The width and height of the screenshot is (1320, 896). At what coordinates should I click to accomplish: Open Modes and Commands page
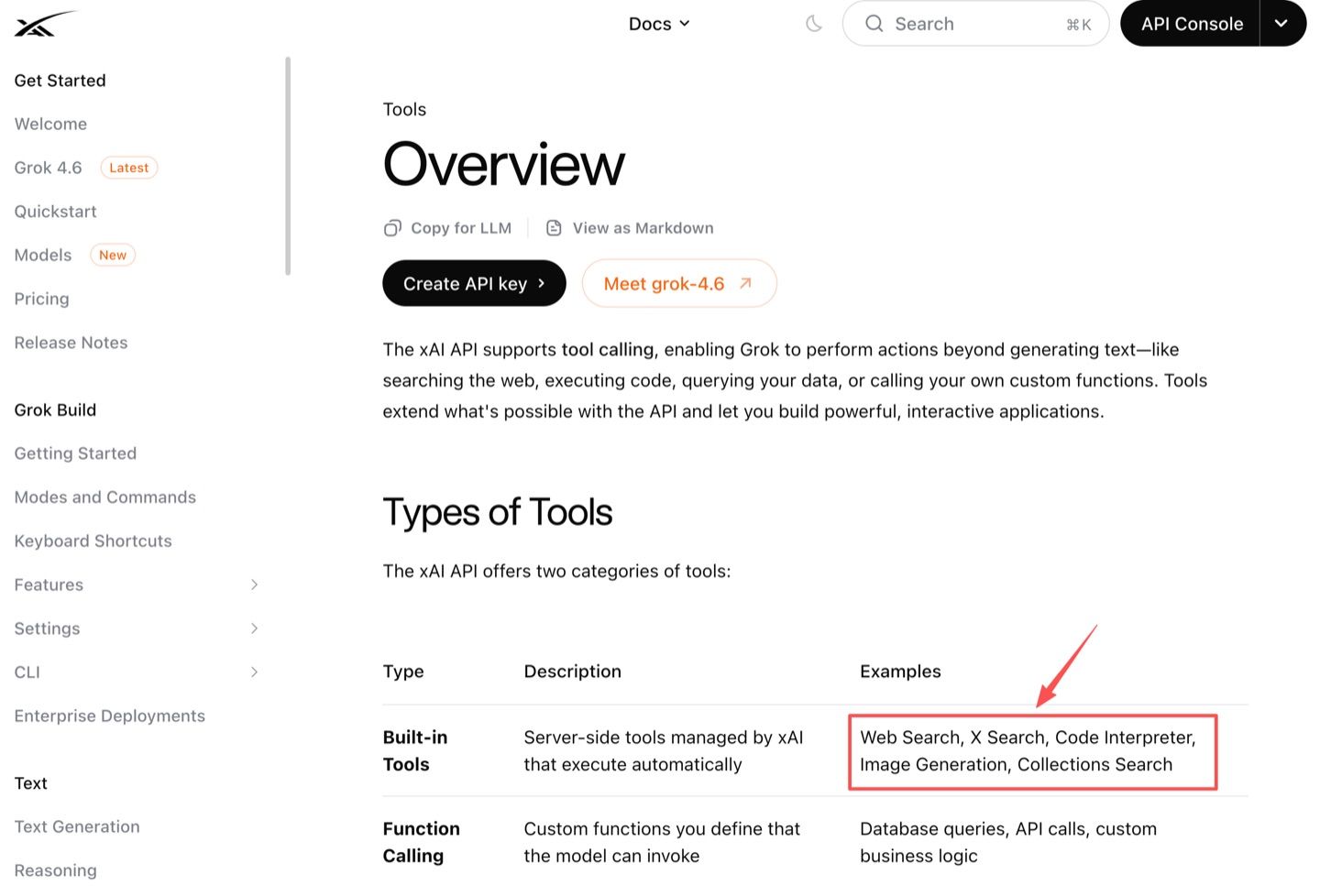pyautogui.click(x=105, y=497)
